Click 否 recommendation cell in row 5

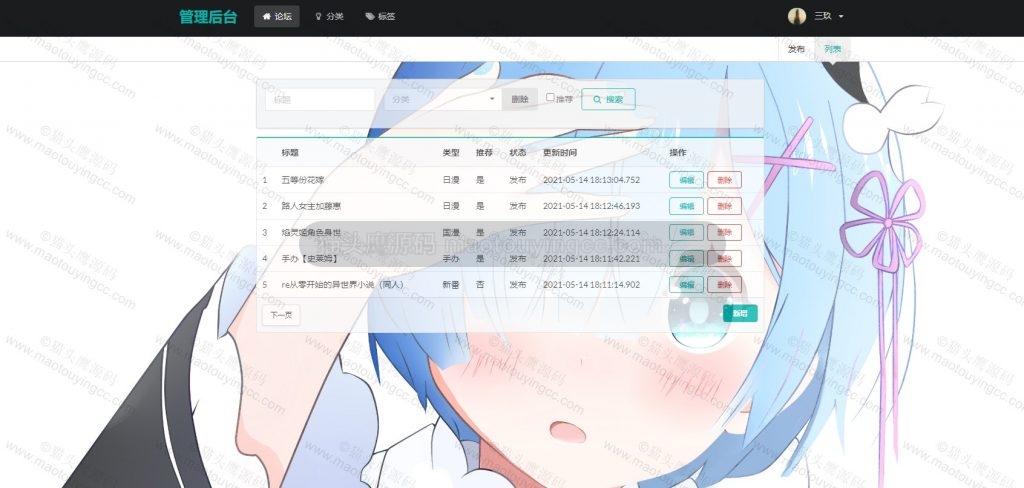[481, 285]
